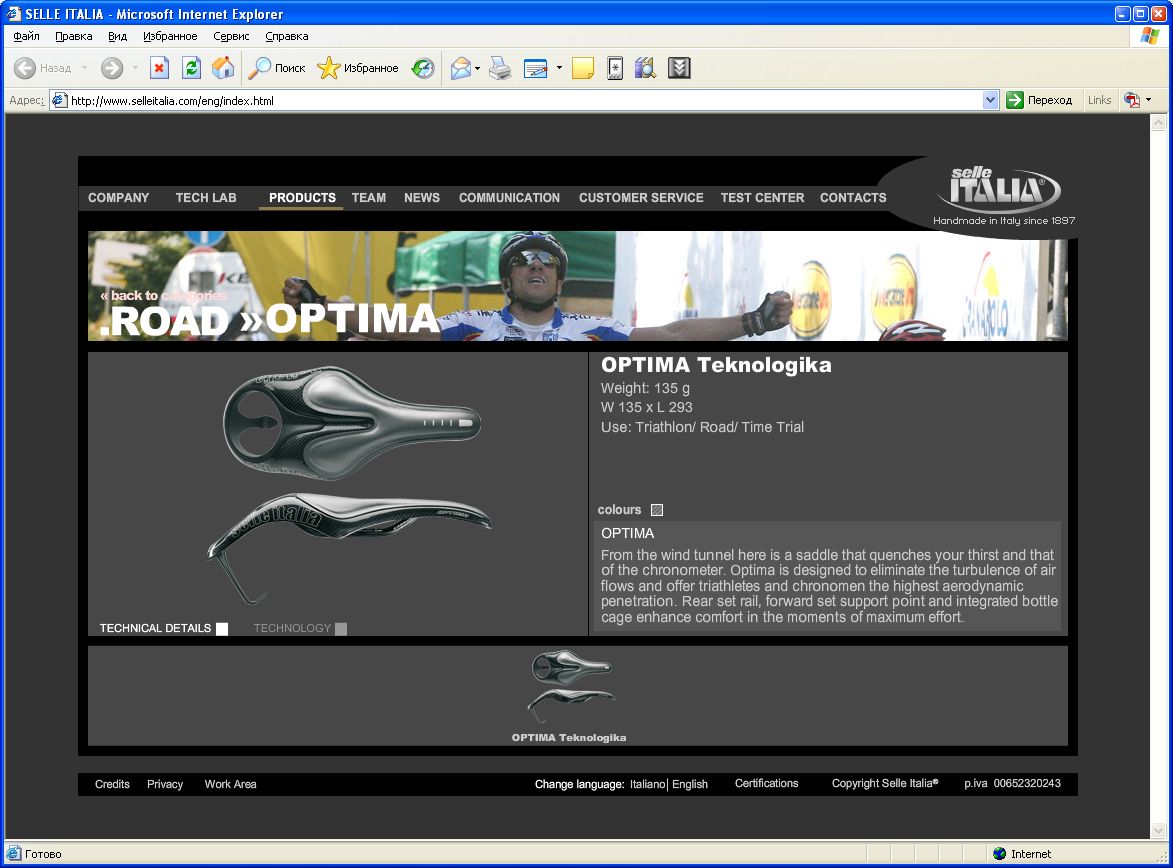1173x868 pixels.
Task: Refresh the page with green arrows icon
Action: click(192, 68)
